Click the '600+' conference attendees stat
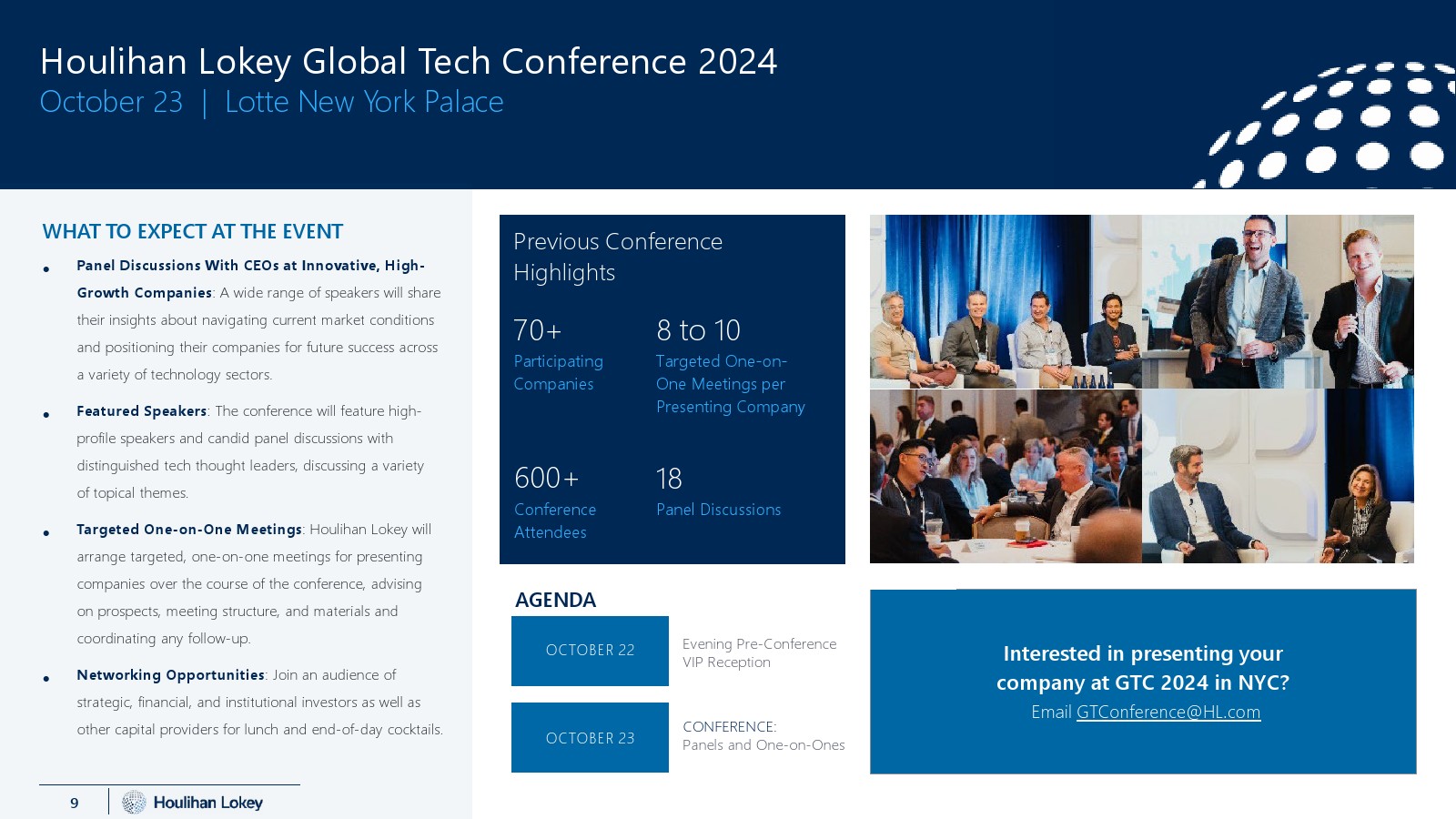The height and width of the screenshot is (819, 1456). [546, 479]
